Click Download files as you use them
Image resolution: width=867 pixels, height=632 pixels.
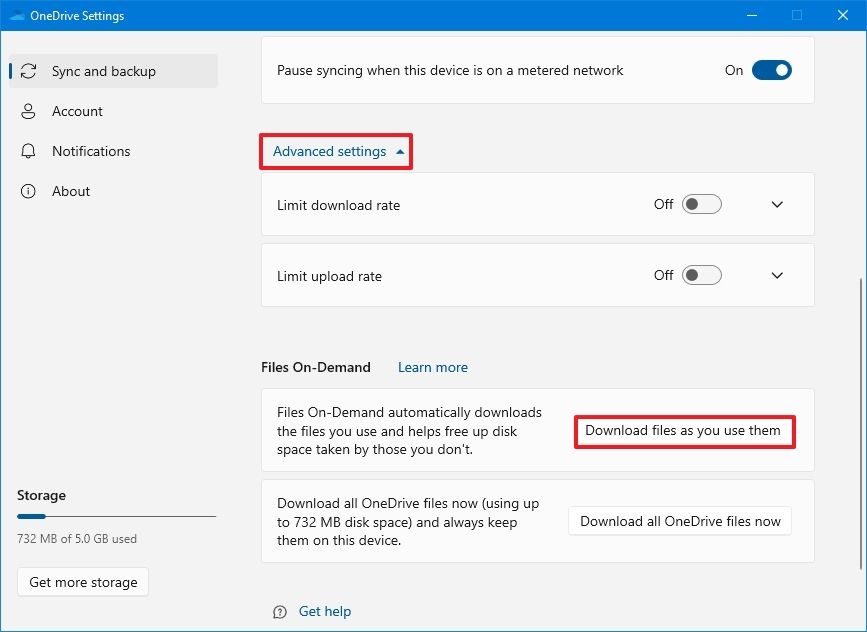tap(683, 431)
